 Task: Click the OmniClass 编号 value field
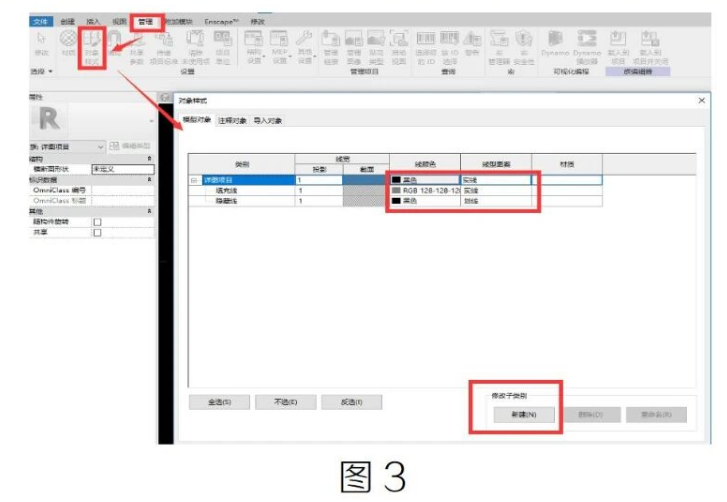coord(123,190)
